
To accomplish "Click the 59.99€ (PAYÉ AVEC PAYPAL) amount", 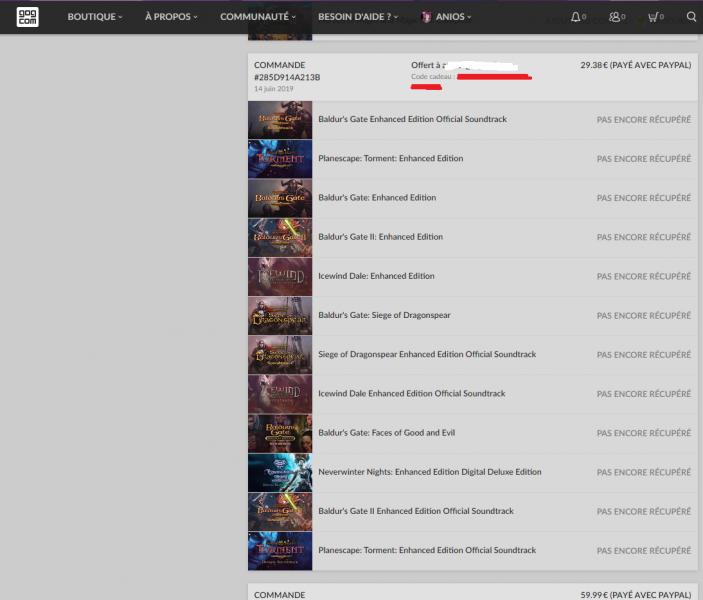I will pos(636,595).
